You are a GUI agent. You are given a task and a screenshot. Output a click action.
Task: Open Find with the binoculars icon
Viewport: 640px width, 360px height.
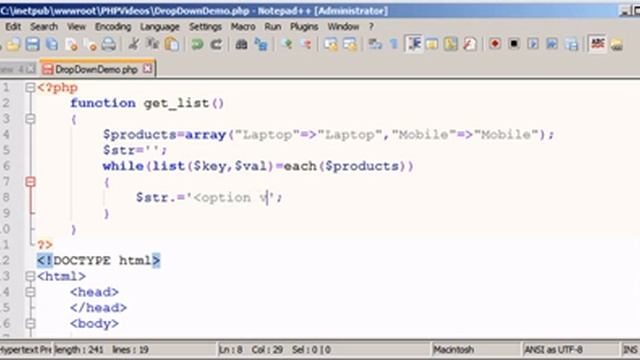[x=242, y=44]
